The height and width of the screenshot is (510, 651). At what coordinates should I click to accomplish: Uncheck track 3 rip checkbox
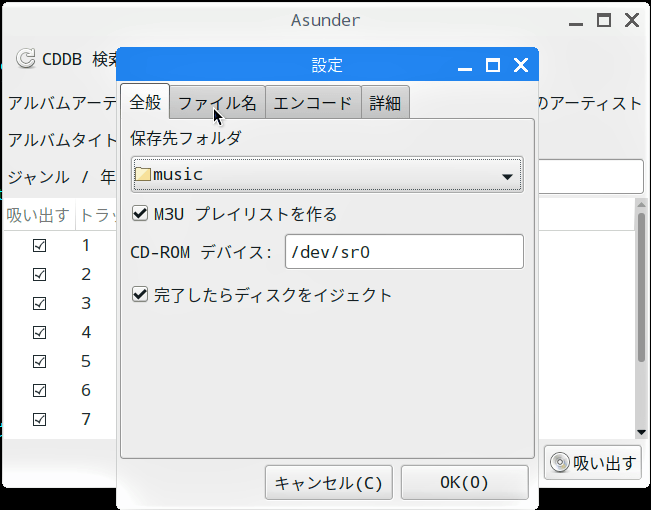pos(39,304)
